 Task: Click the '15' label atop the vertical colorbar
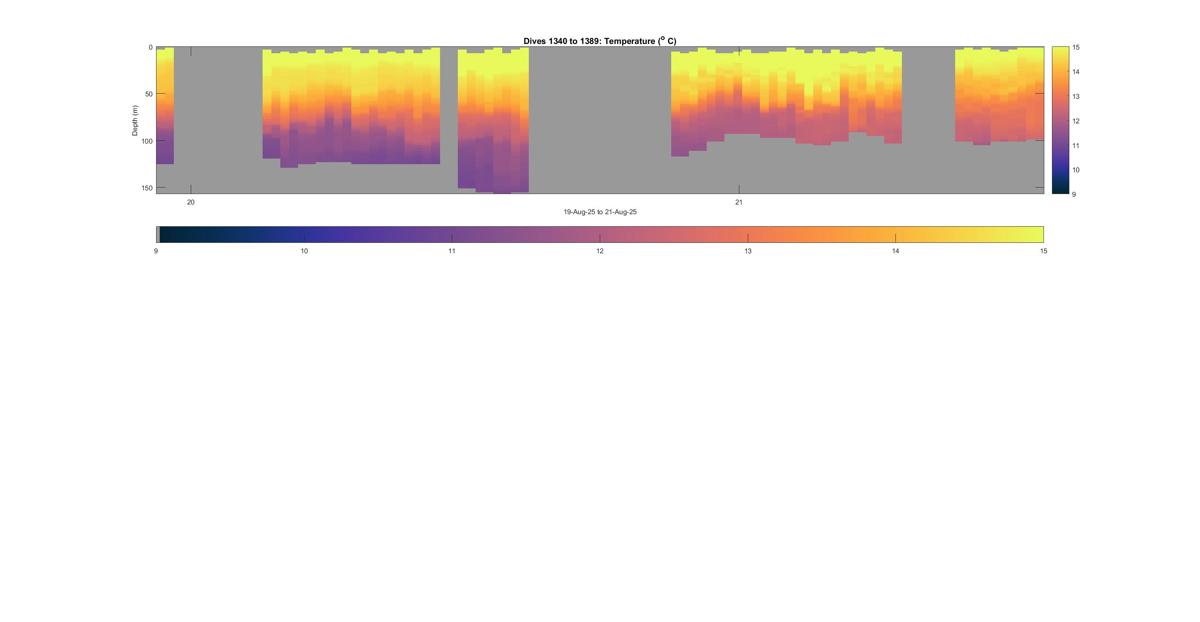click(1074, 48)
